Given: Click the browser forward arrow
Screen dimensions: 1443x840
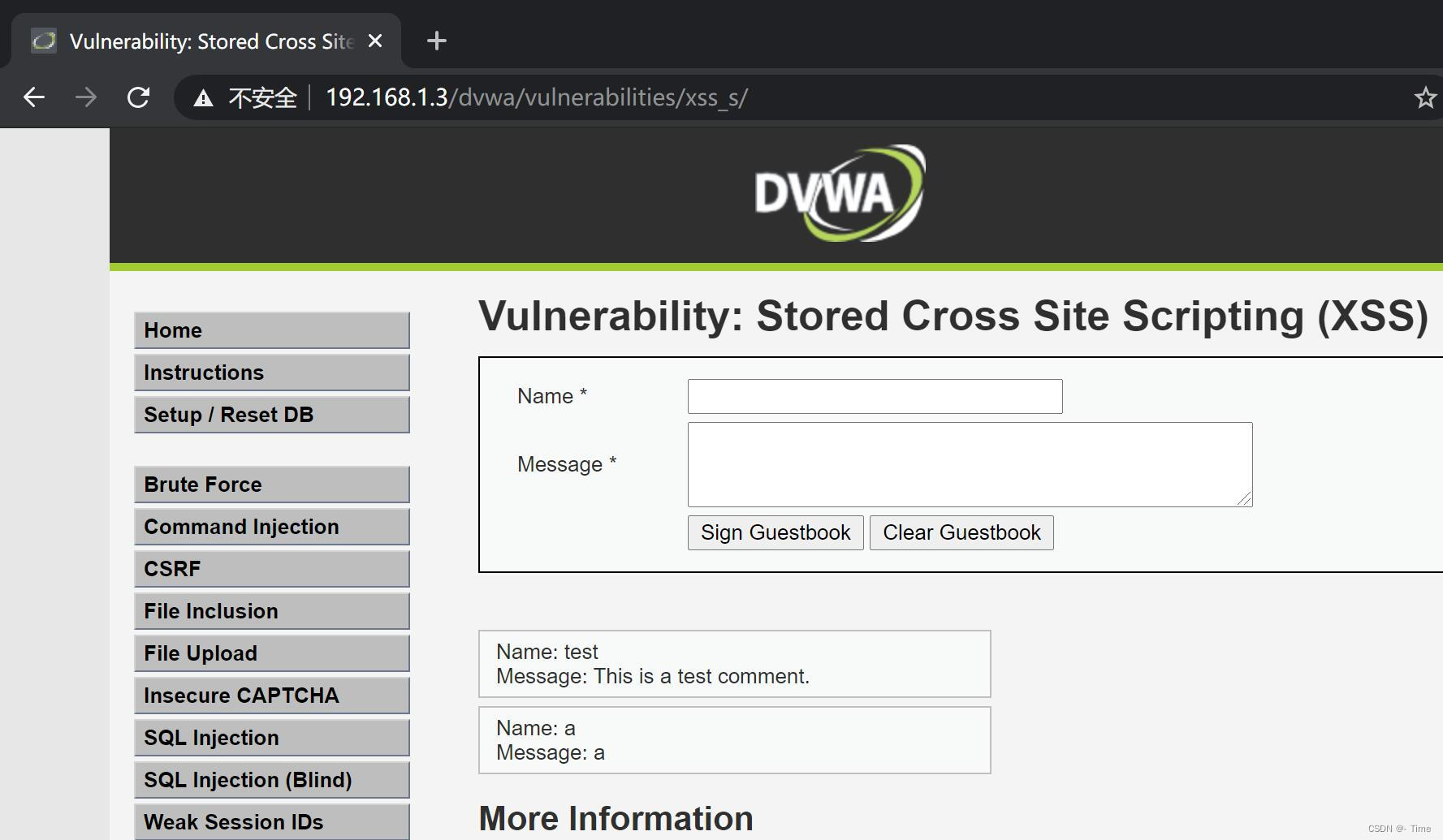Looking at the screenshot, I should pyautogui.click(x=86, y=97).
